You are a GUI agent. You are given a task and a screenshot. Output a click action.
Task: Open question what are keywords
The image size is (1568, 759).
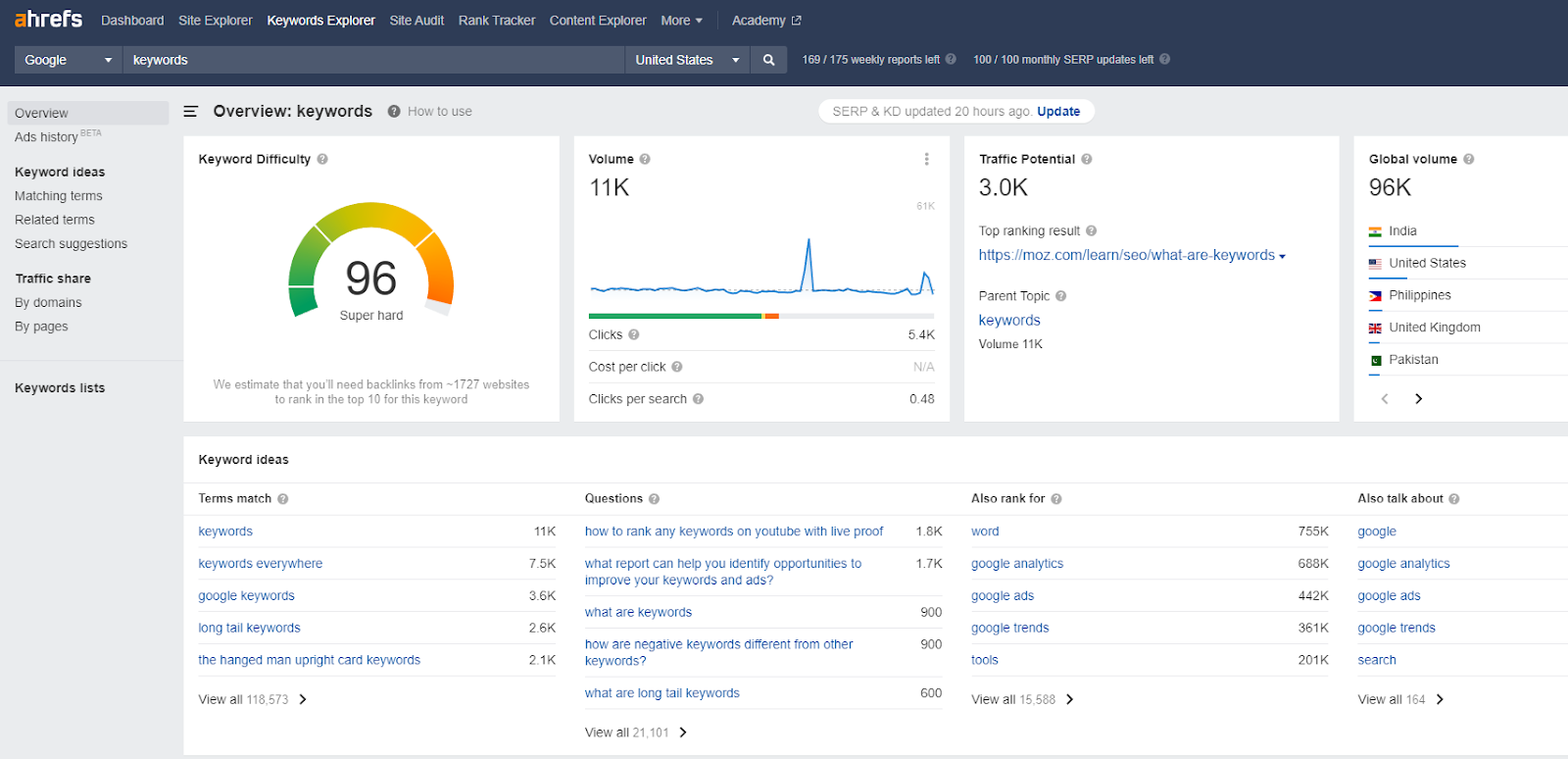click(x=638, y=613)
